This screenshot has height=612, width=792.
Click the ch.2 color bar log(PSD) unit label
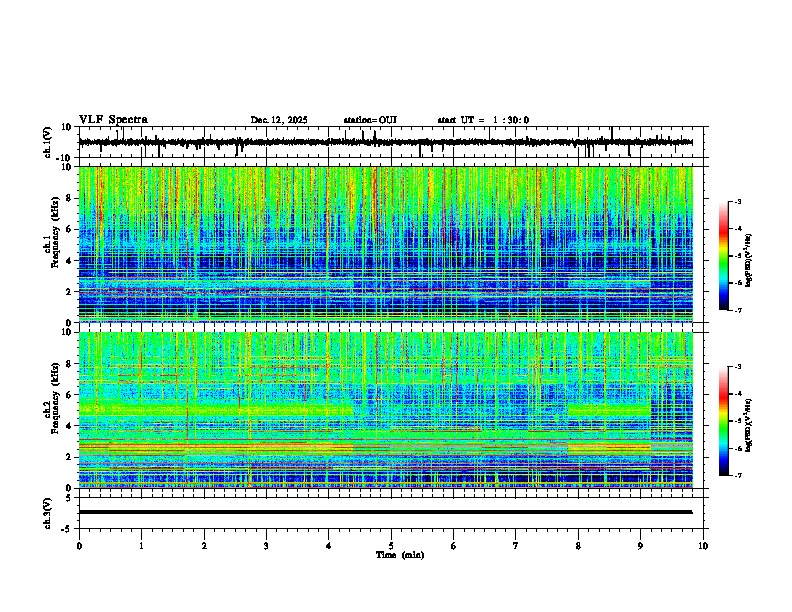749,425
